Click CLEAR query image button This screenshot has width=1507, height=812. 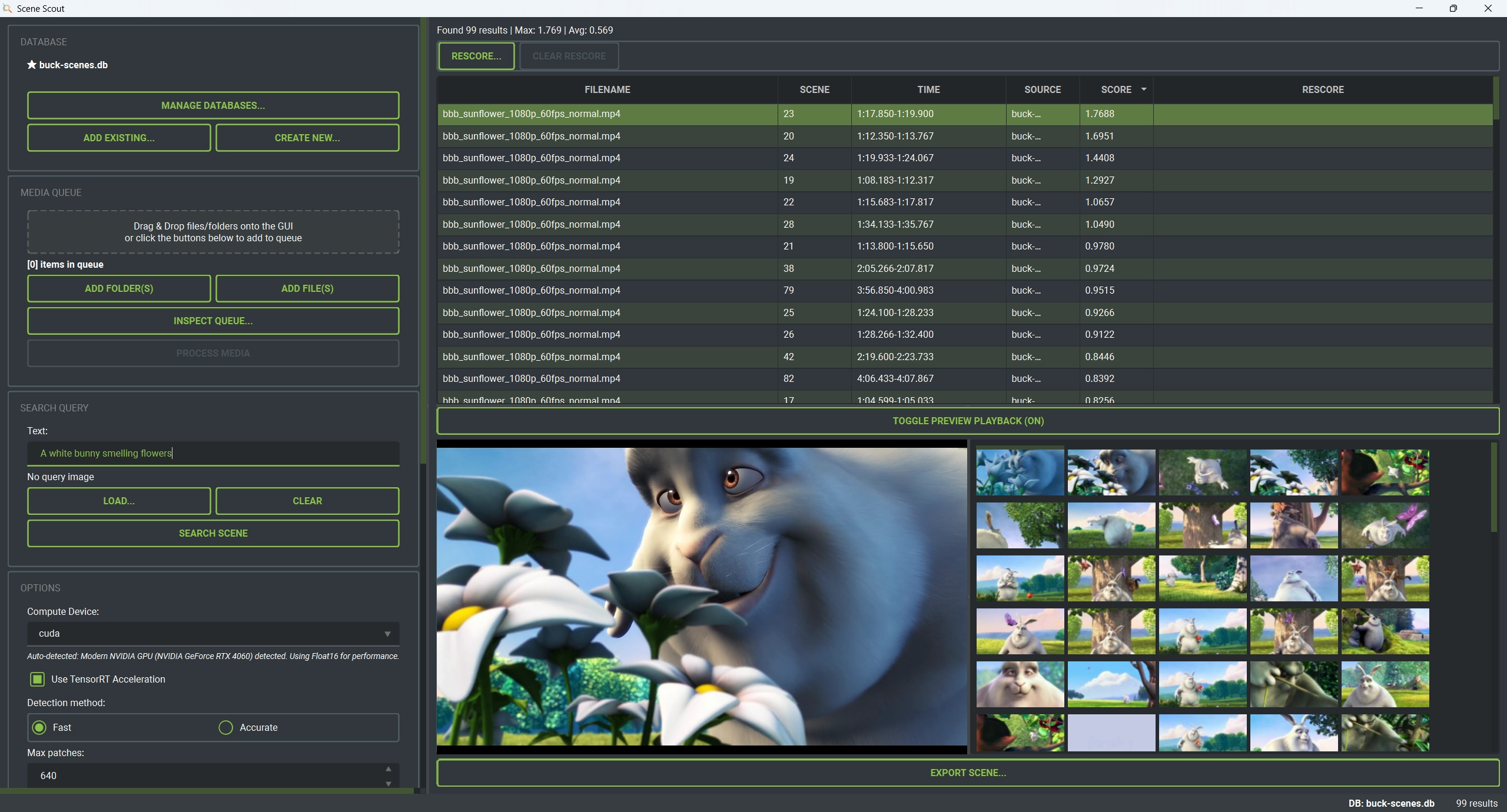pos(307,501)
